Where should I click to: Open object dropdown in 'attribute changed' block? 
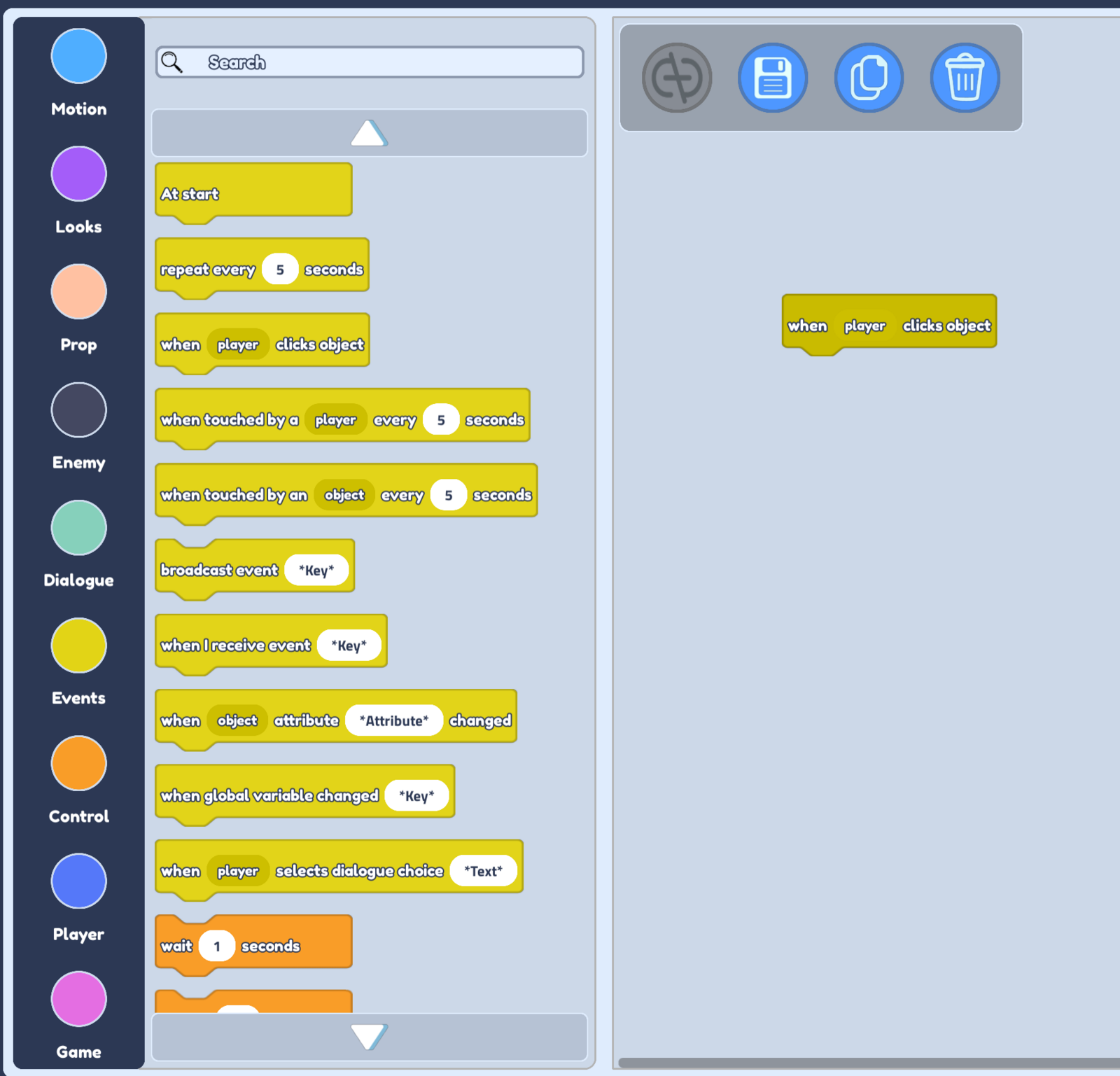(x=237, y=720)
